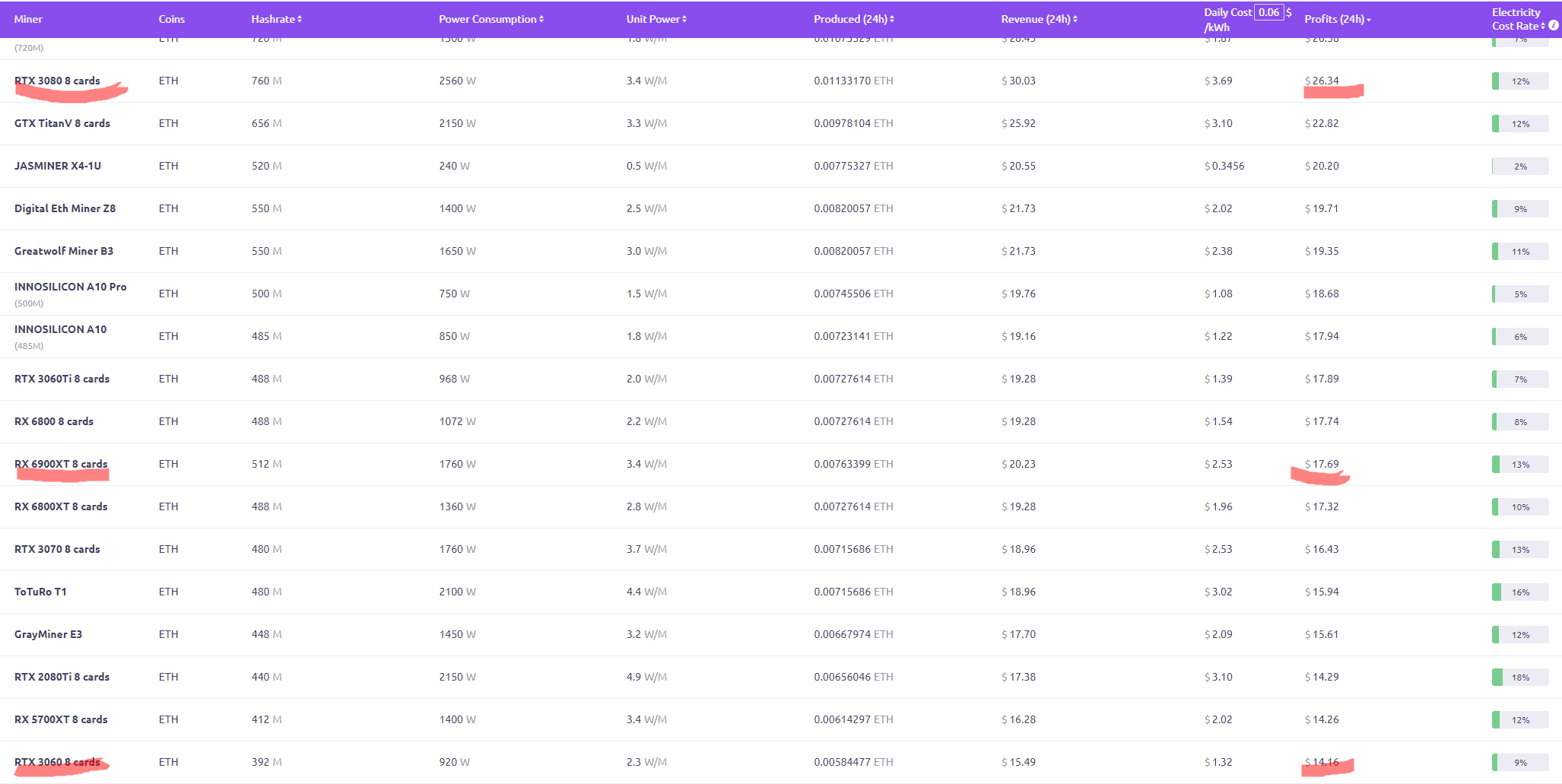Open the INNOSILICON A10 (485M) miner
Image resolution: width=1562 pixels, height=784 pixels.
pyautogui.click(x=61, y=329)
